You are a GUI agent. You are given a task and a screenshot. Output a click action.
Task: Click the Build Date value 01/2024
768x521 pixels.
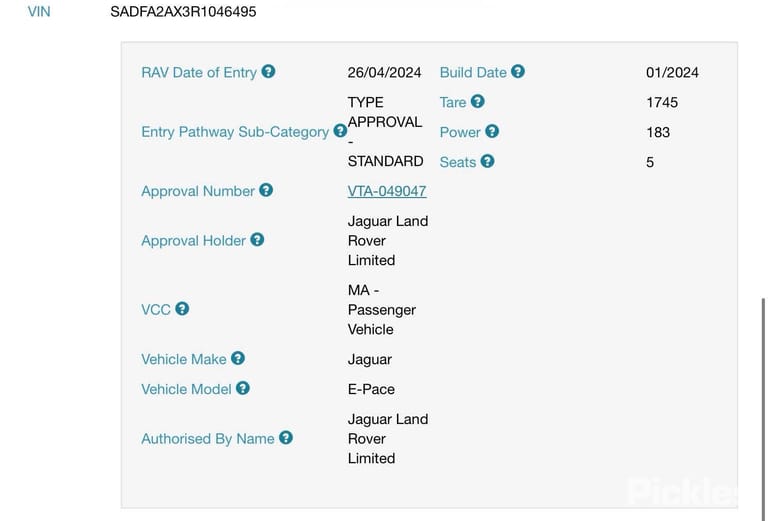(672, 72)
